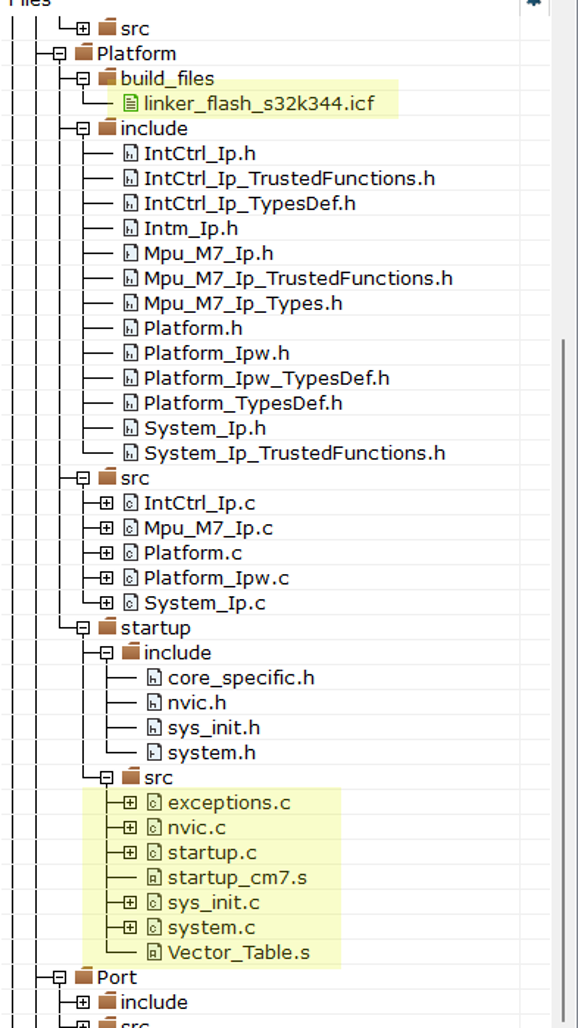Expand the Platform_Ipw.c node
The image size is (578, 1028).
106,578
